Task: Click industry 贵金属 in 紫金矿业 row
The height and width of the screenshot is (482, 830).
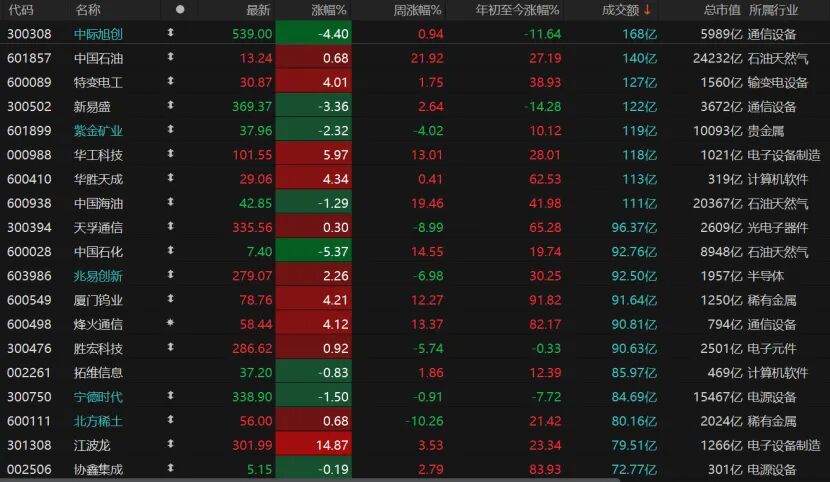Action: tap(766, 131)
